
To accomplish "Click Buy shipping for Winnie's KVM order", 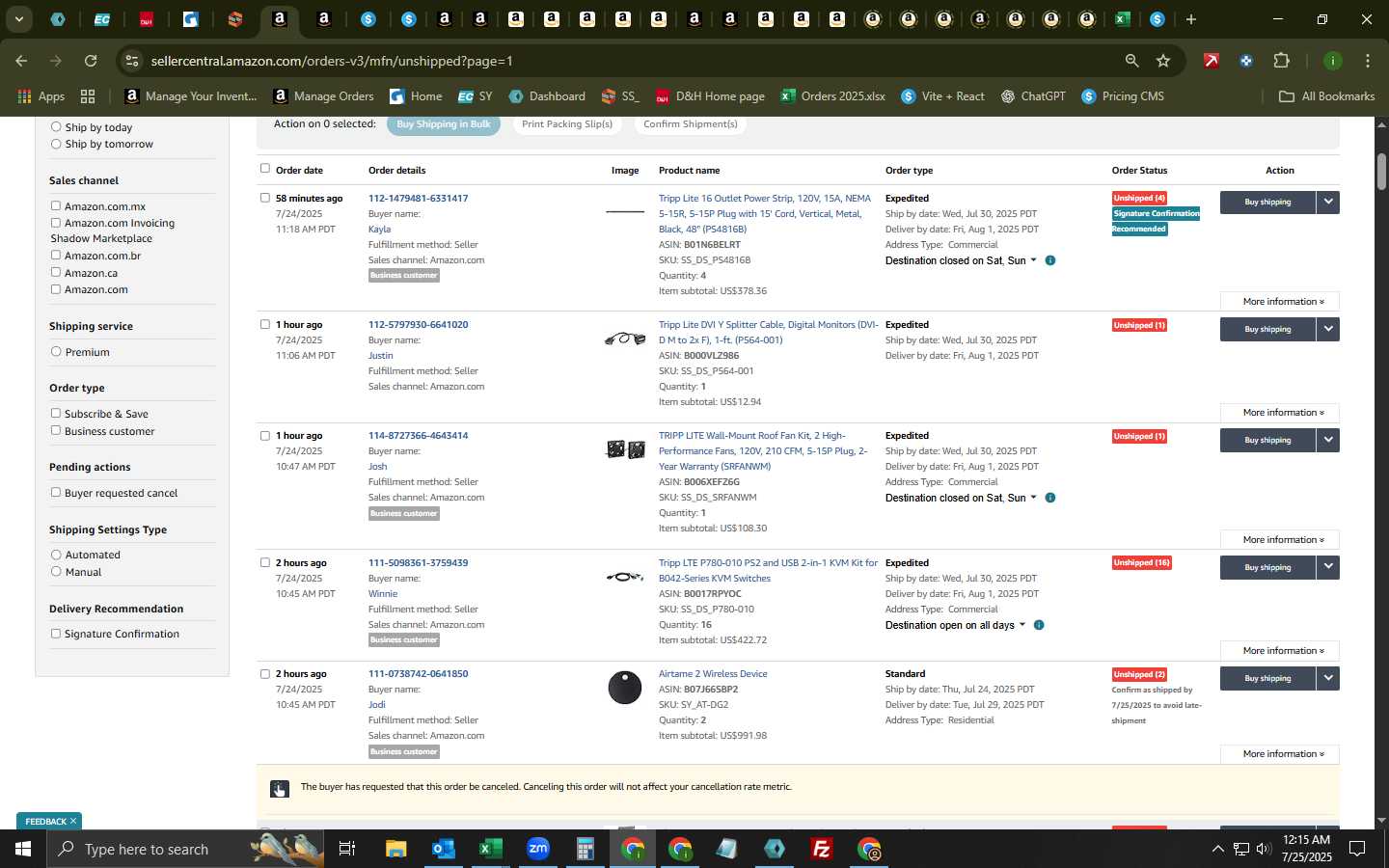I will coord(1267,567).
